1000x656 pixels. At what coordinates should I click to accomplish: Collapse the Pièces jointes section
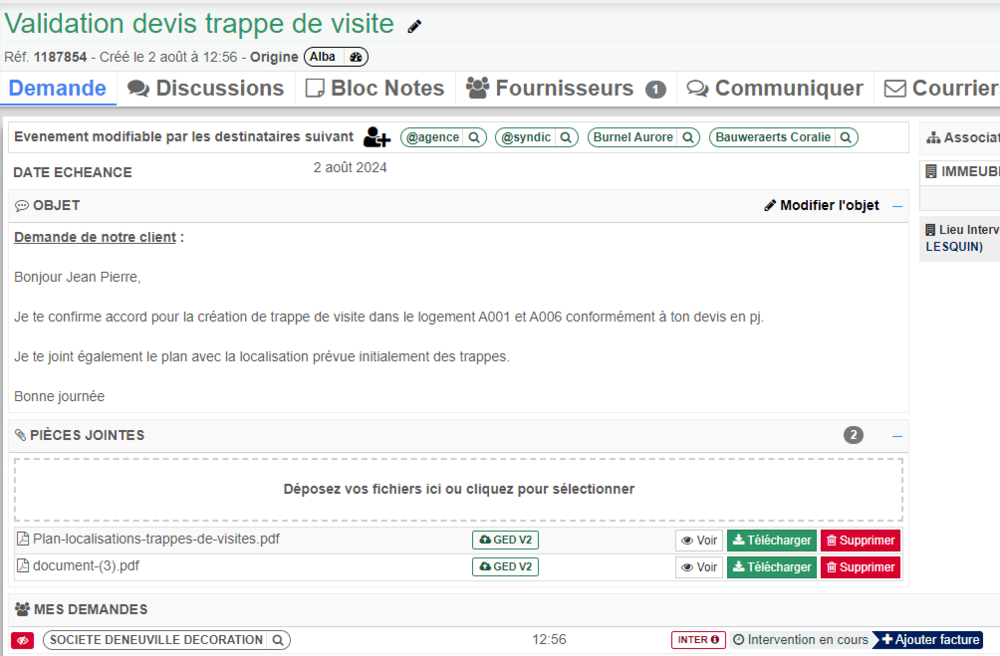coord(897,436)
